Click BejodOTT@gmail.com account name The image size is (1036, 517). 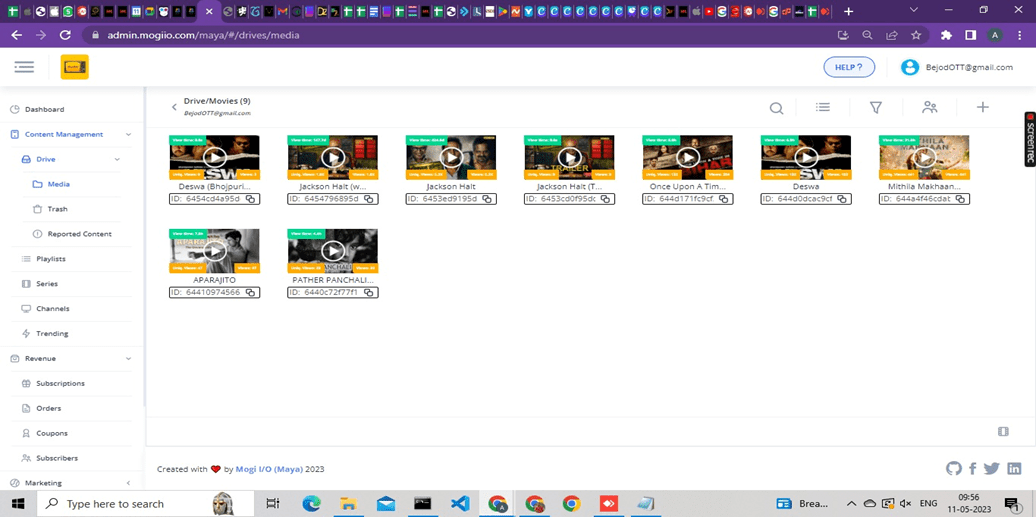click(x=969, y=67)
